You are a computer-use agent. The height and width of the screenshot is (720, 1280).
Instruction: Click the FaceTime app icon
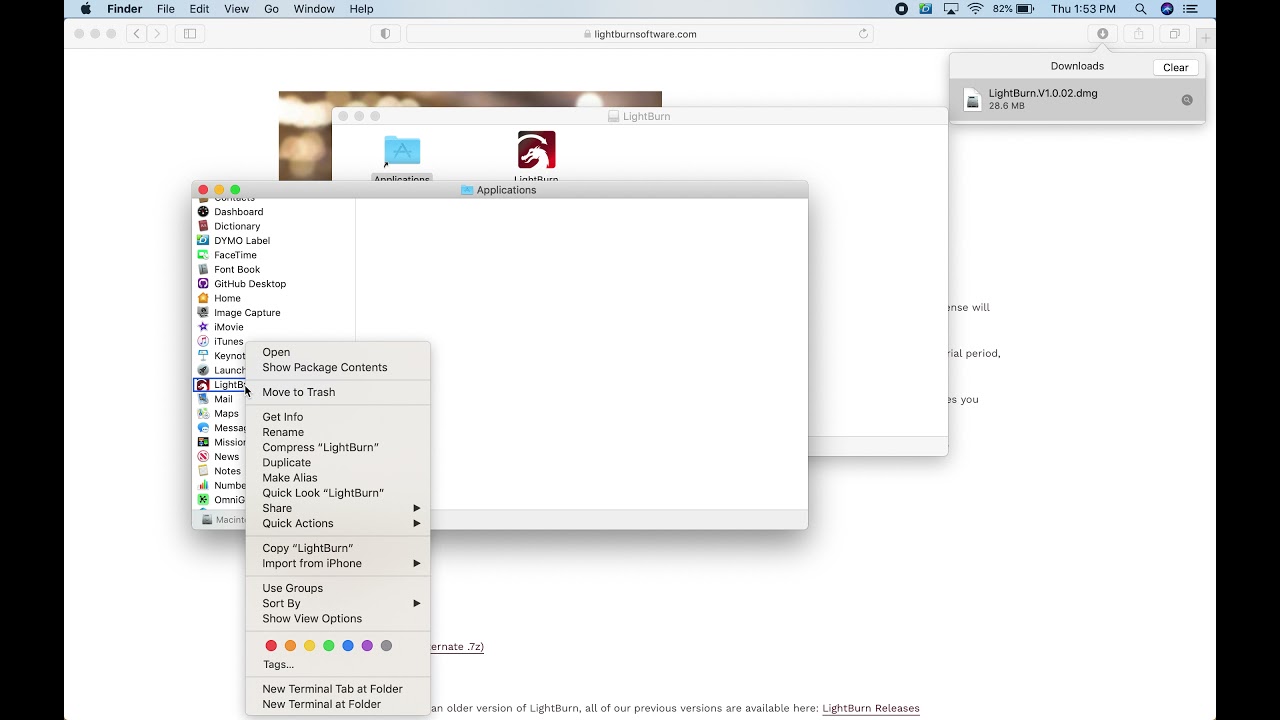click(203, 255)
